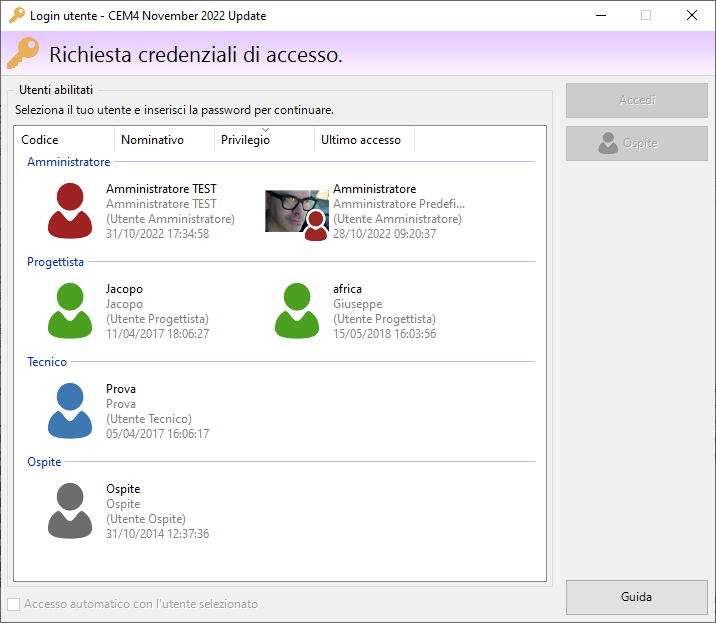Click the bold user name 'Jacopo'
716x623 pixels.
(x=124, y=289)
